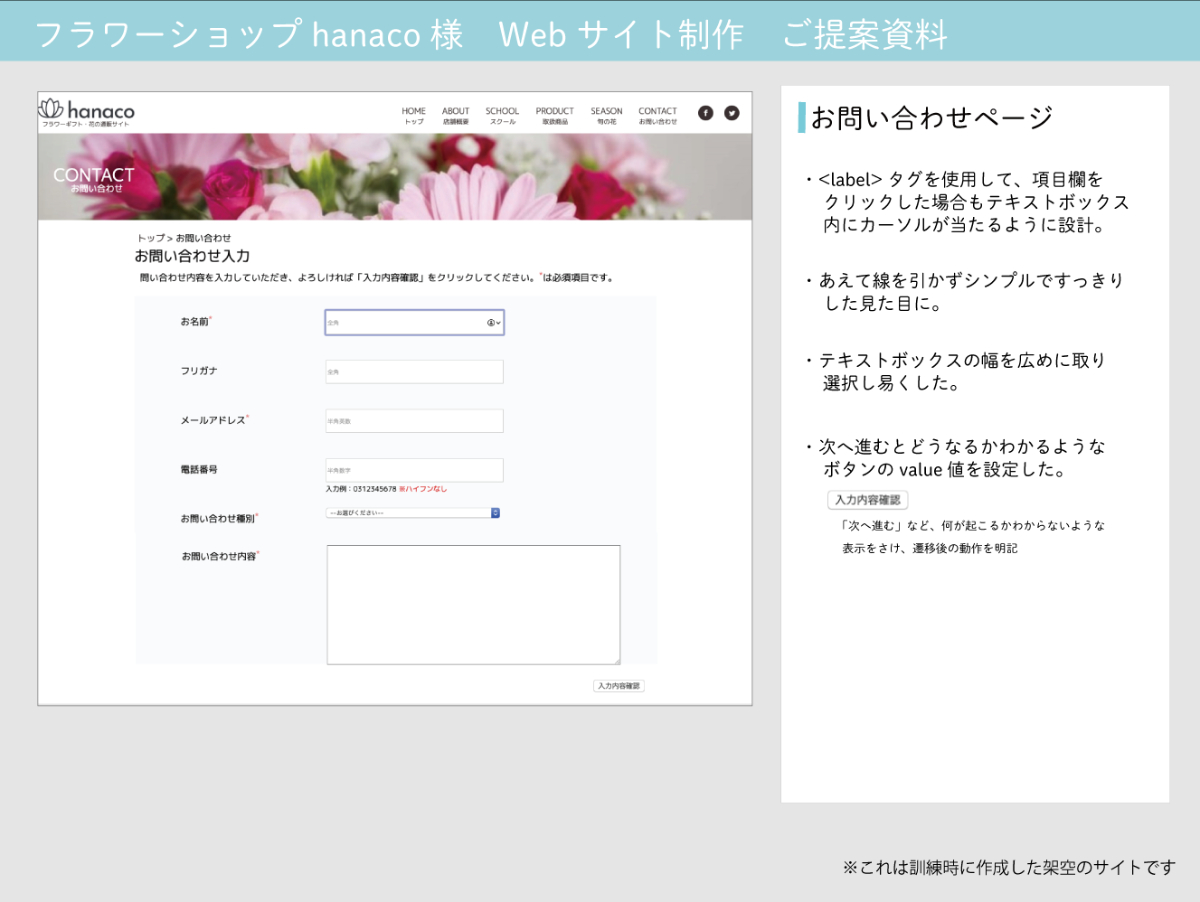This screenshot has height=902, width=1200.
Task: Click the 入力内容確認 submit button below the form
Action: pos(619,686)
